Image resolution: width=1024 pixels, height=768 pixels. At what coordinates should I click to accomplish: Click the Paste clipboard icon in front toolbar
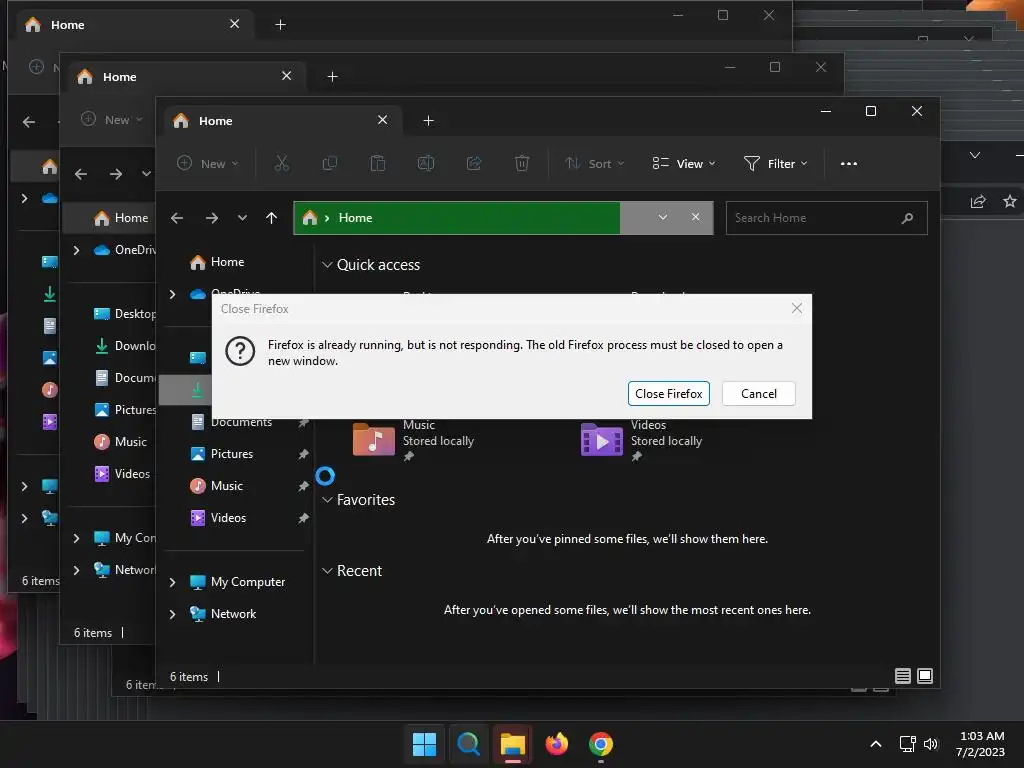[x=377, y=163]
